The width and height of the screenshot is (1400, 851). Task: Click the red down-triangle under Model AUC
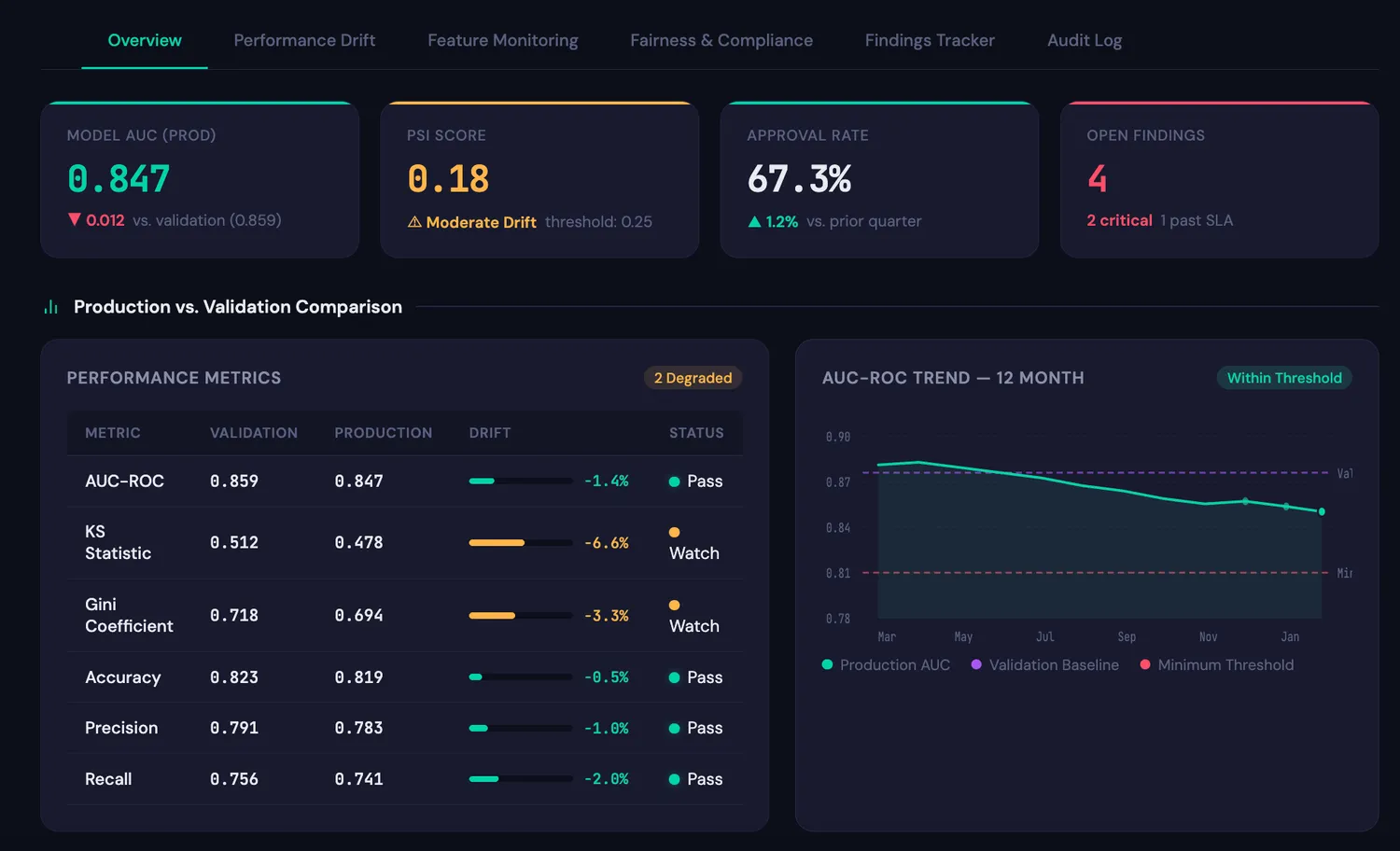[x=75, y=220]
